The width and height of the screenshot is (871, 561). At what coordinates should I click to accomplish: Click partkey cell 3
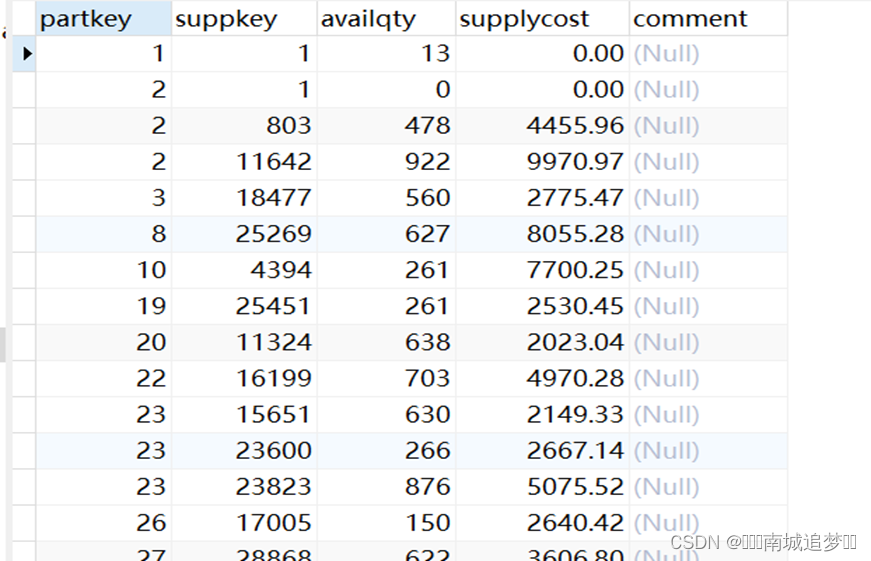pos(103,198)
